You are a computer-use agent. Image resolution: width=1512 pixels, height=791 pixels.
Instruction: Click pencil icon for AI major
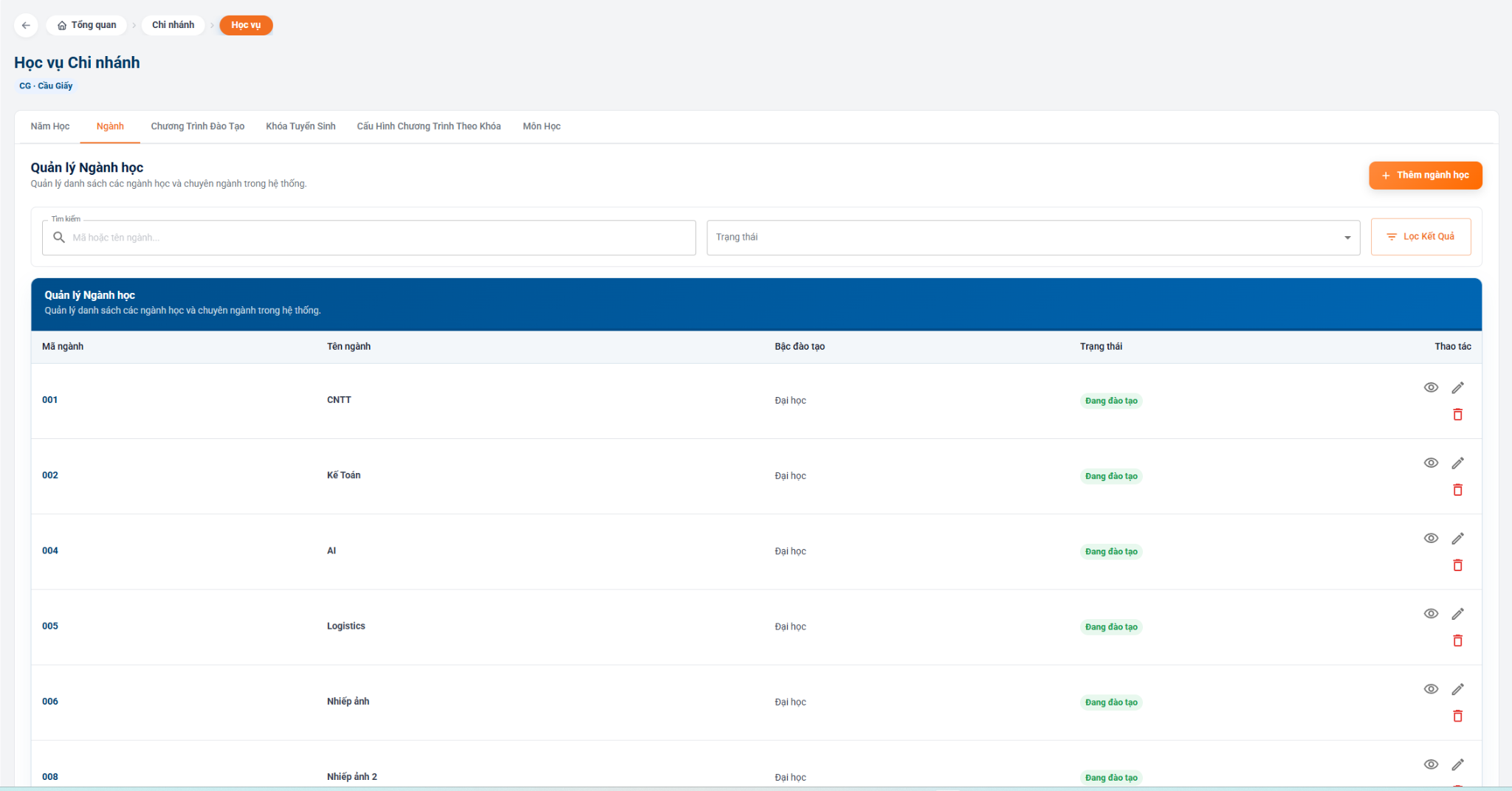(x=1457, y=539)
